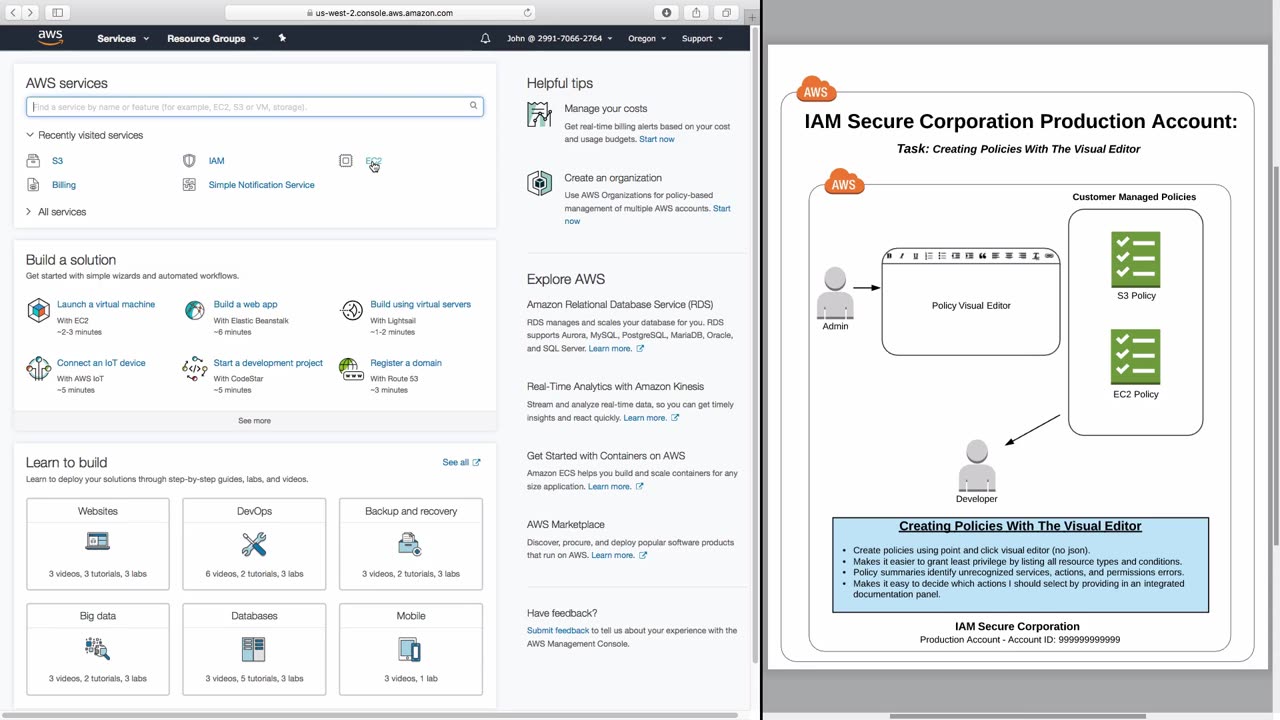
Task: Click the Safari share button
Action: point(696,13)
